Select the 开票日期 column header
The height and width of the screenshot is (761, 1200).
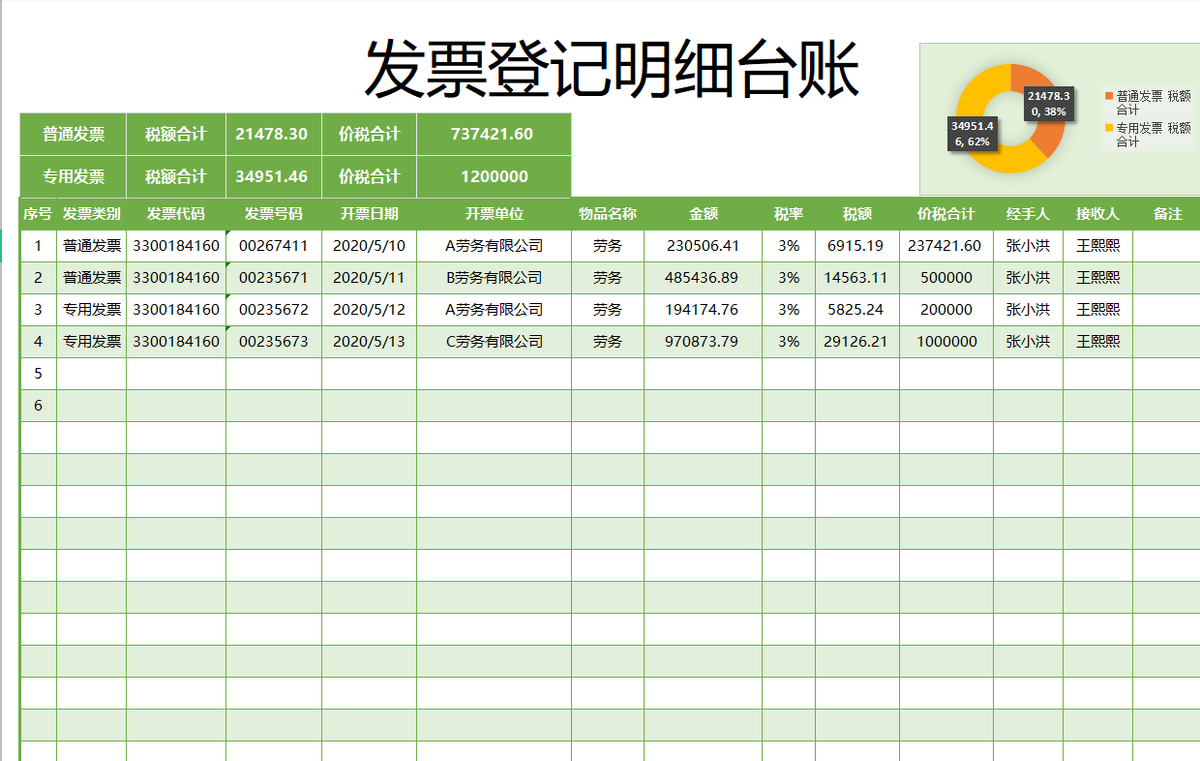(370, 214)
